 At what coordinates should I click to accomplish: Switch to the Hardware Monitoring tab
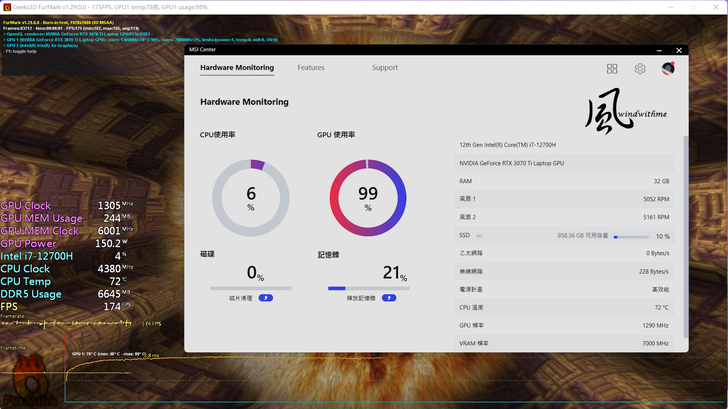click(237, 68)
